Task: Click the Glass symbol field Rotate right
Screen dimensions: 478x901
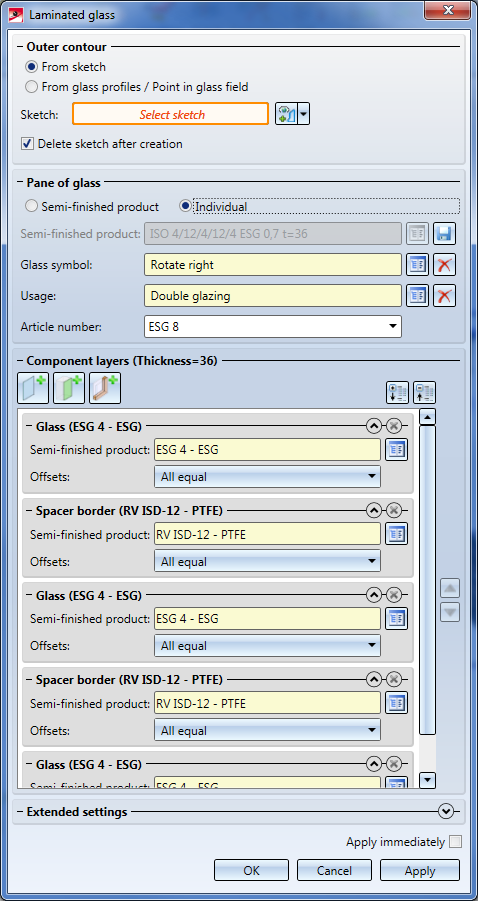Action: click(273, 264)
